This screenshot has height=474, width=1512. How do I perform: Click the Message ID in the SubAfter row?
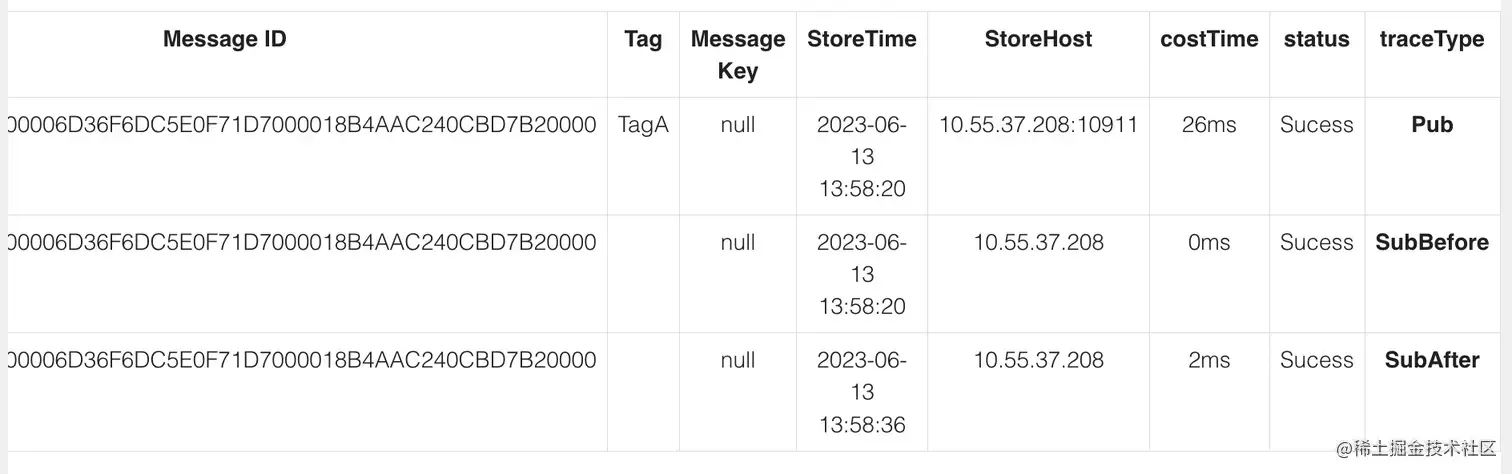302,361
